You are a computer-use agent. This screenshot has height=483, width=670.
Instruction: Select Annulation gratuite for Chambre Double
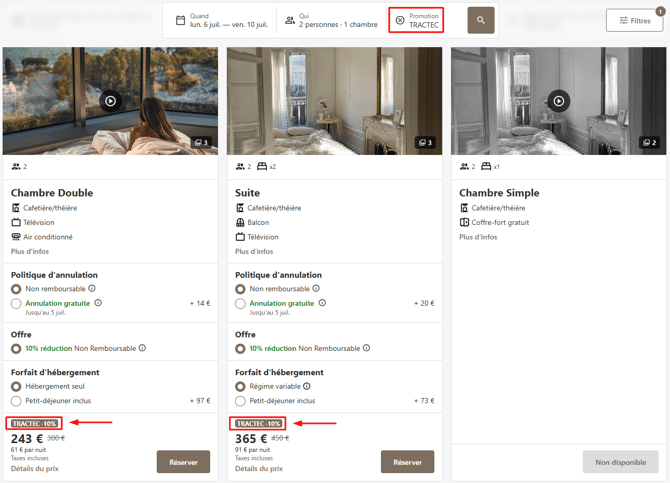pos(16,303)
